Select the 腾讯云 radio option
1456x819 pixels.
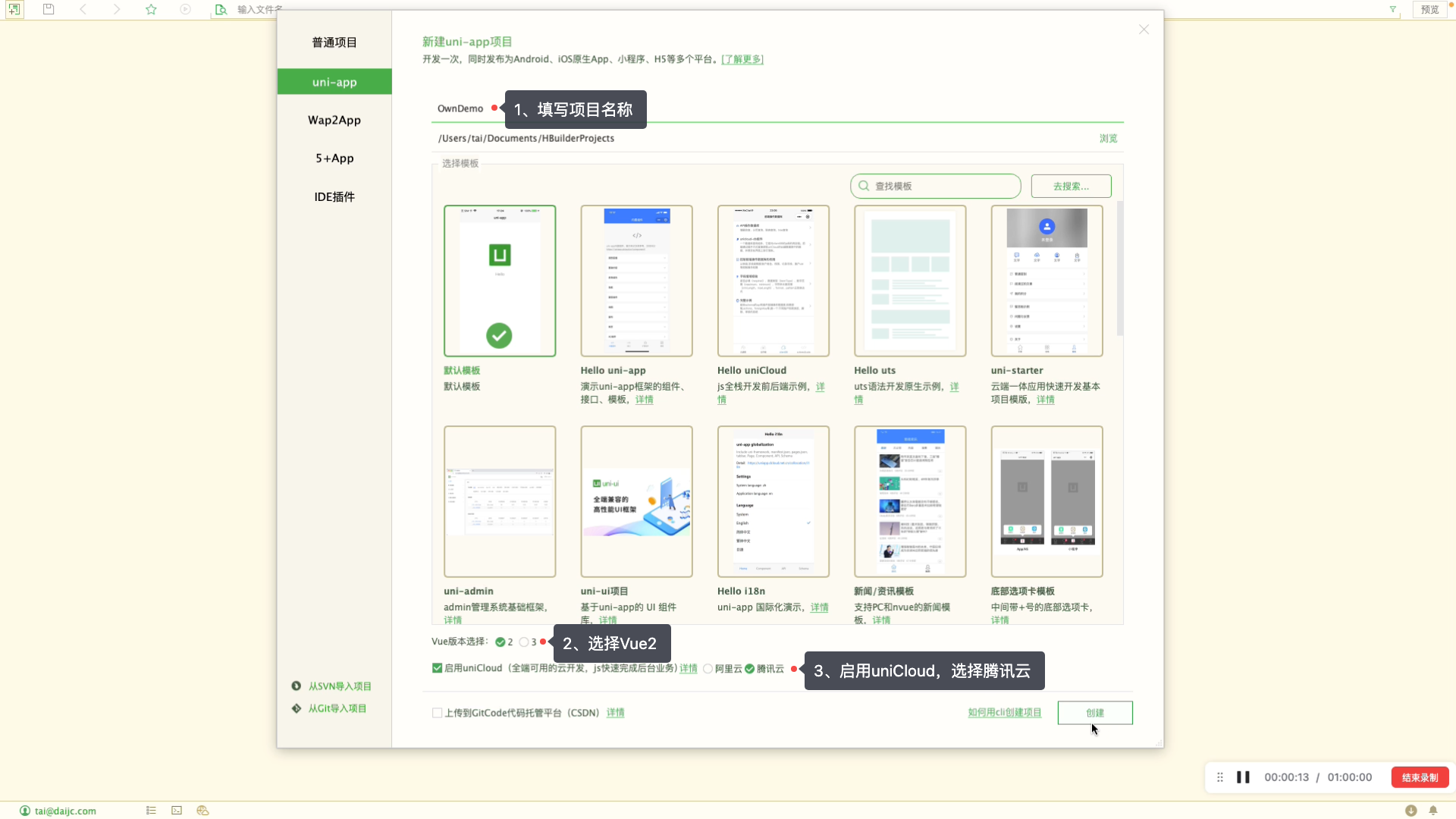pyautogui.click(x=749, y=669)
